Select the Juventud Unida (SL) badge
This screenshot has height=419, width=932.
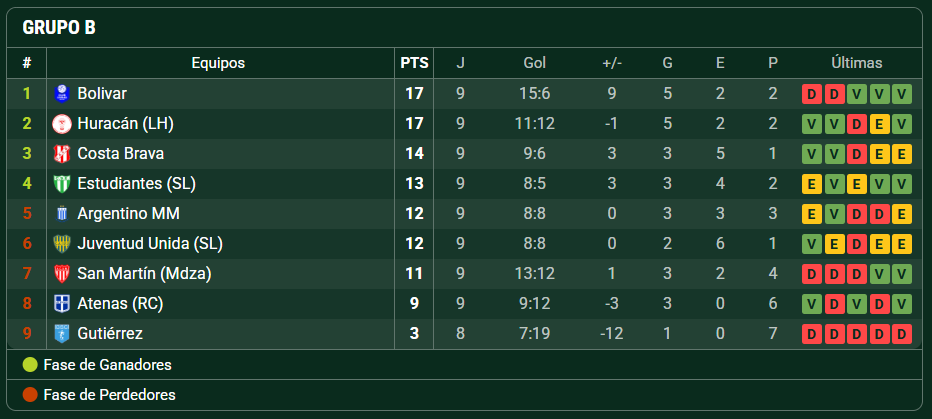tap(62, 244)
